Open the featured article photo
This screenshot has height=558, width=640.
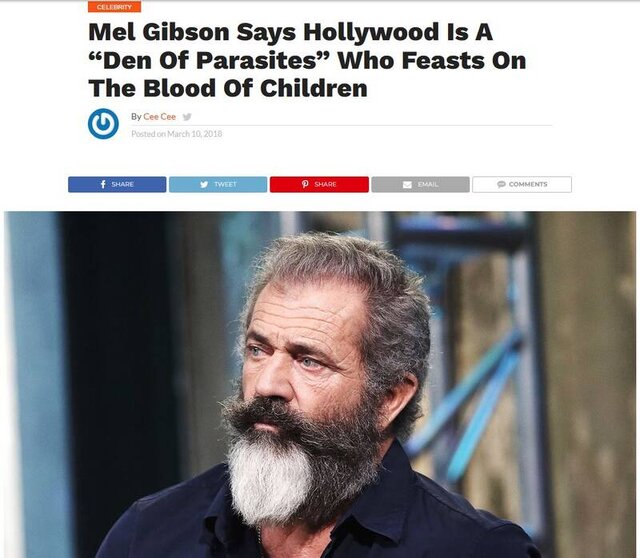pyautogui.click(x=320, y=385)
